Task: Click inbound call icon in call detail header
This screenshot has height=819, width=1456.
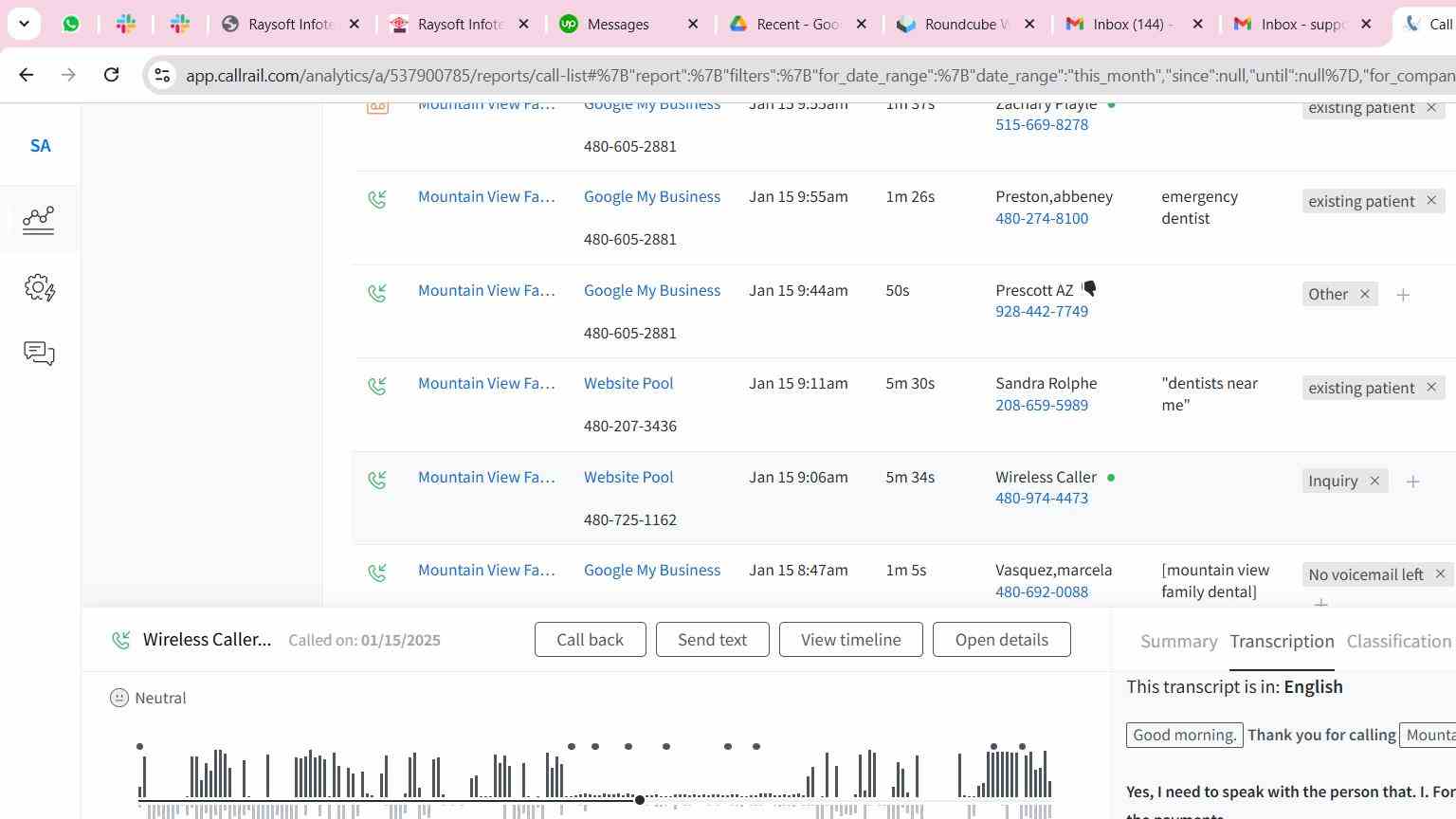Action: pyautogui.click(x=120, y=641)
